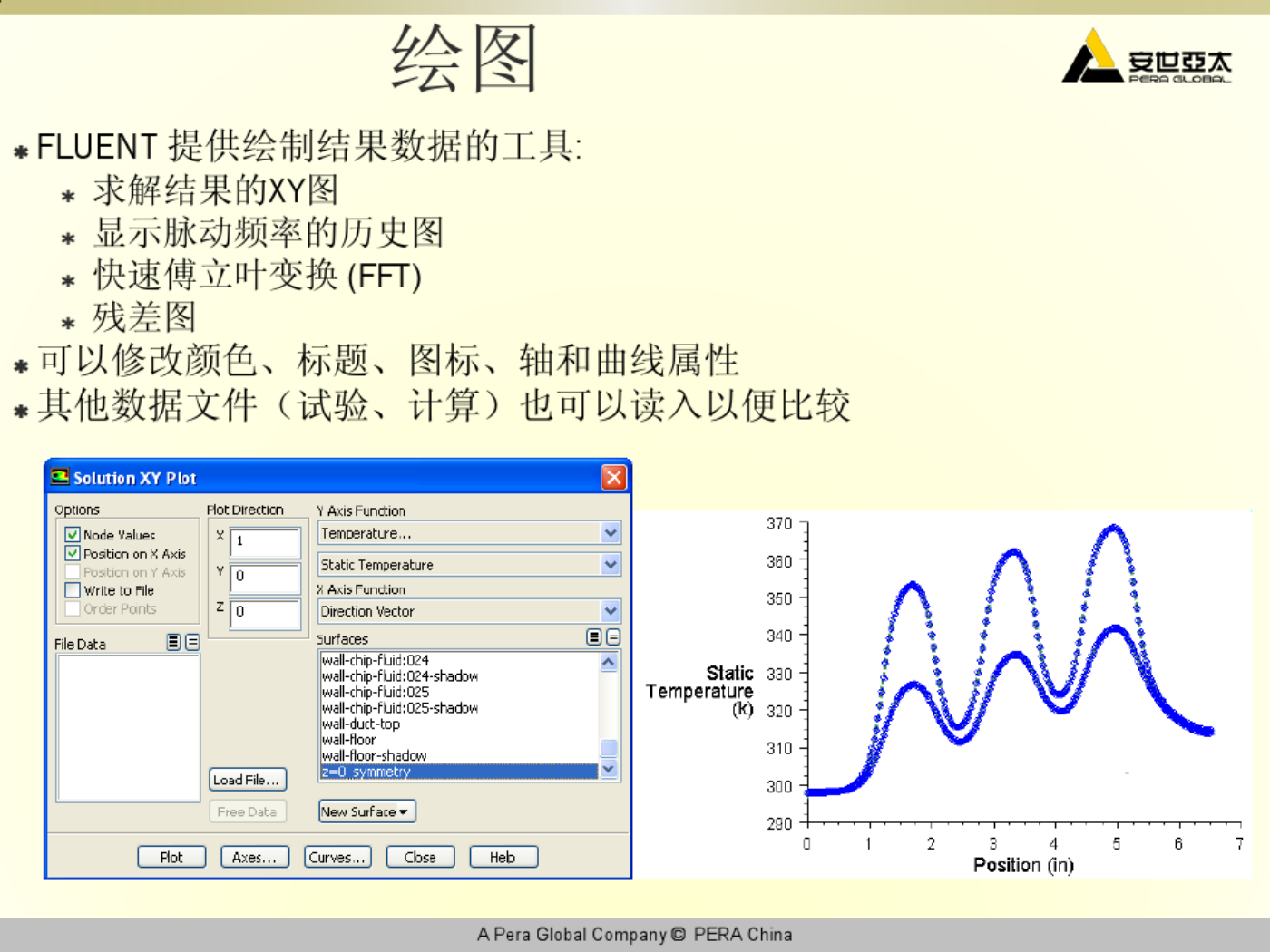Open the New Surface dropdown menu
The height and width of the screenshot is (952, 1270).
pos(367,811)
